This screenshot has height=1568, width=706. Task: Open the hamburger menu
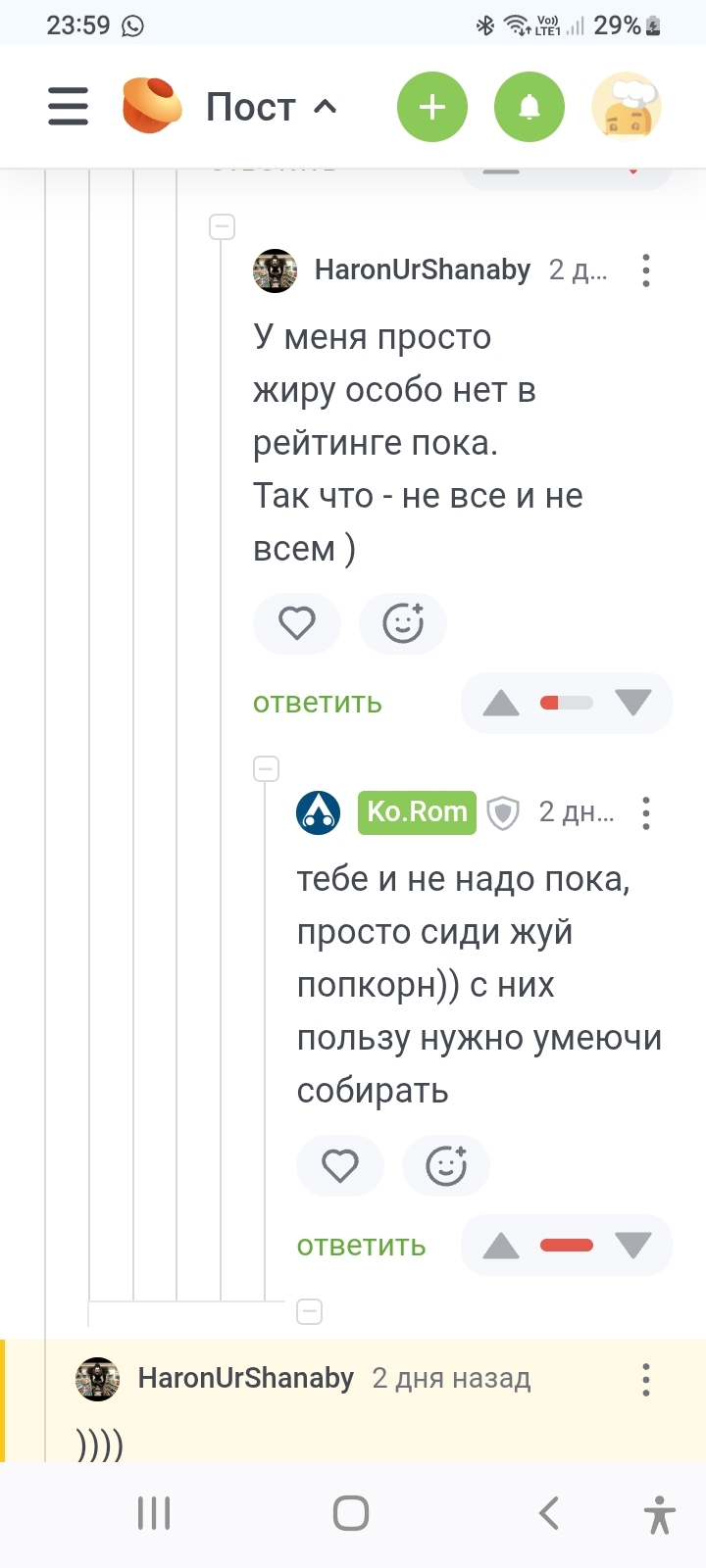coord(68,106)
